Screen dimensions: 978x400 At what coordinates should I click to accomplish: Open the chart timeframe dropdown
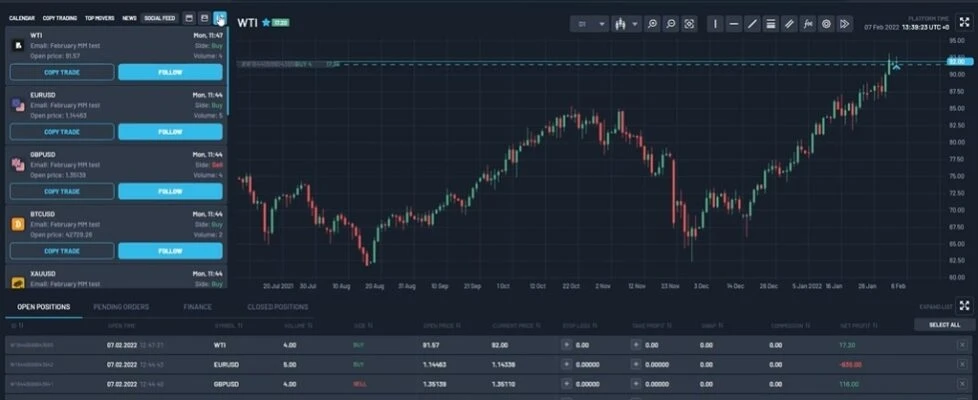(x=589, y=24)
